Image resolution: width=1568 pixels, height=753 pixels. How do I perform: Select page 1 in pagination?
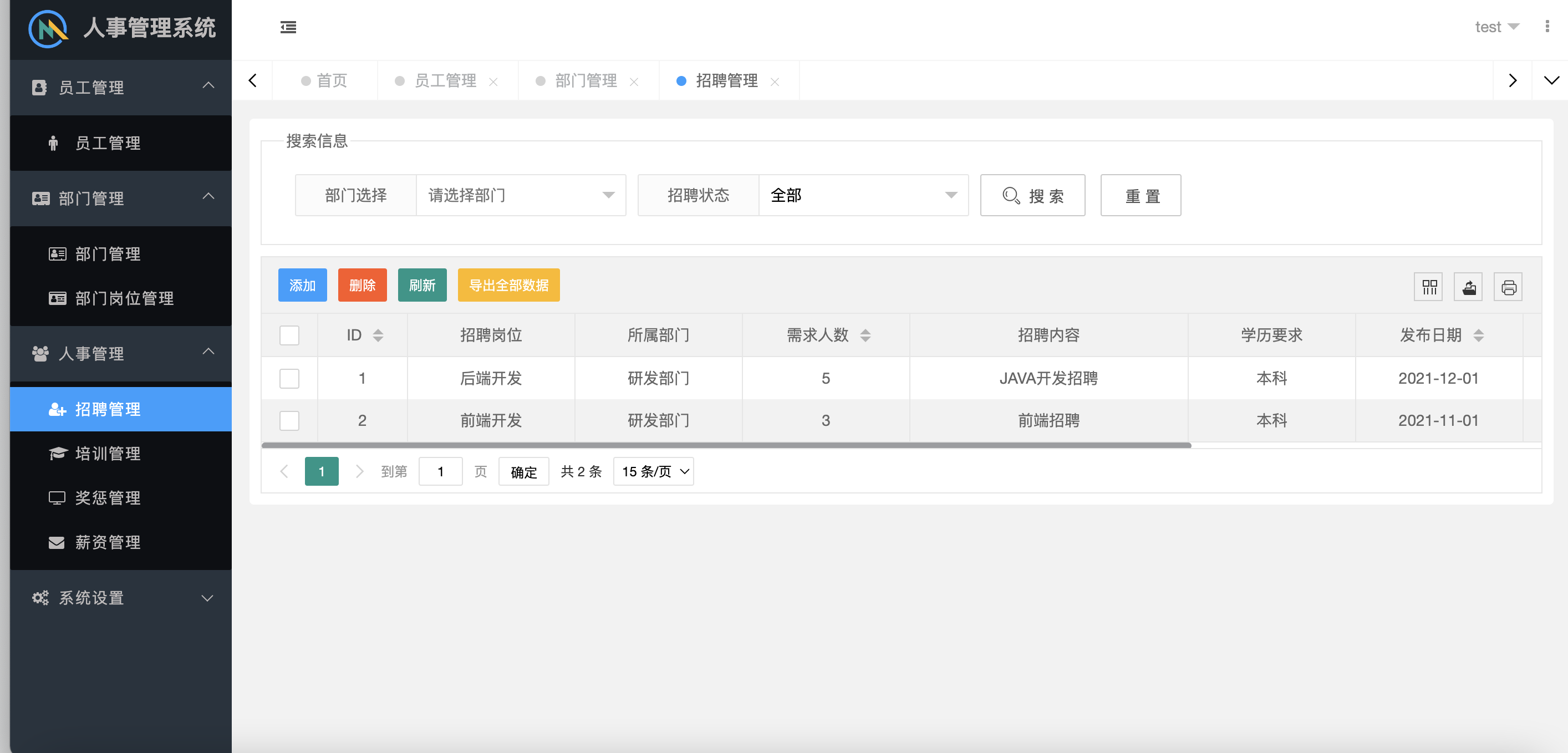point(322,471)
